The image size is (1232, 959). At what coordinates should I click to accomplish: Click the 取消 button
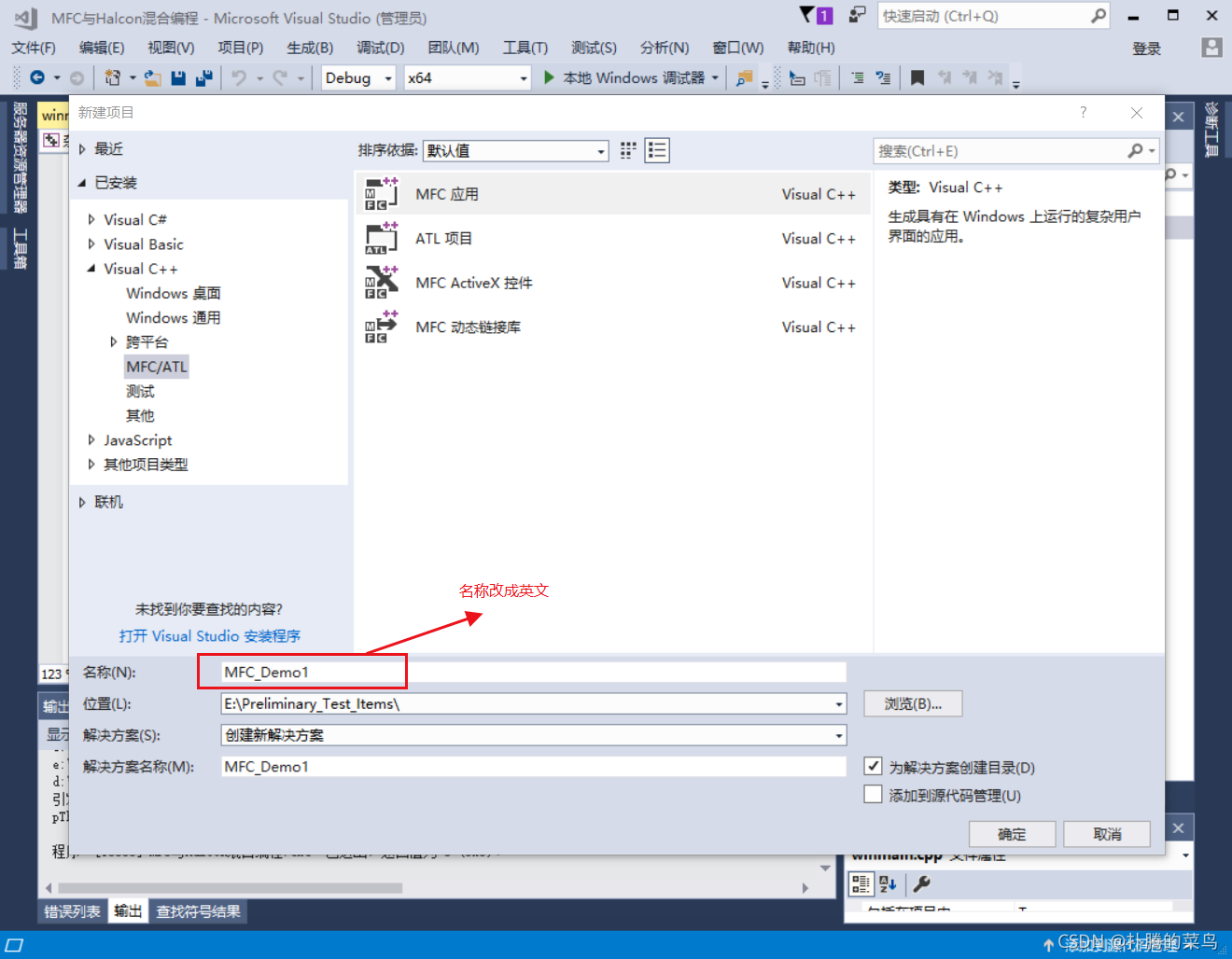point(1107,834)
